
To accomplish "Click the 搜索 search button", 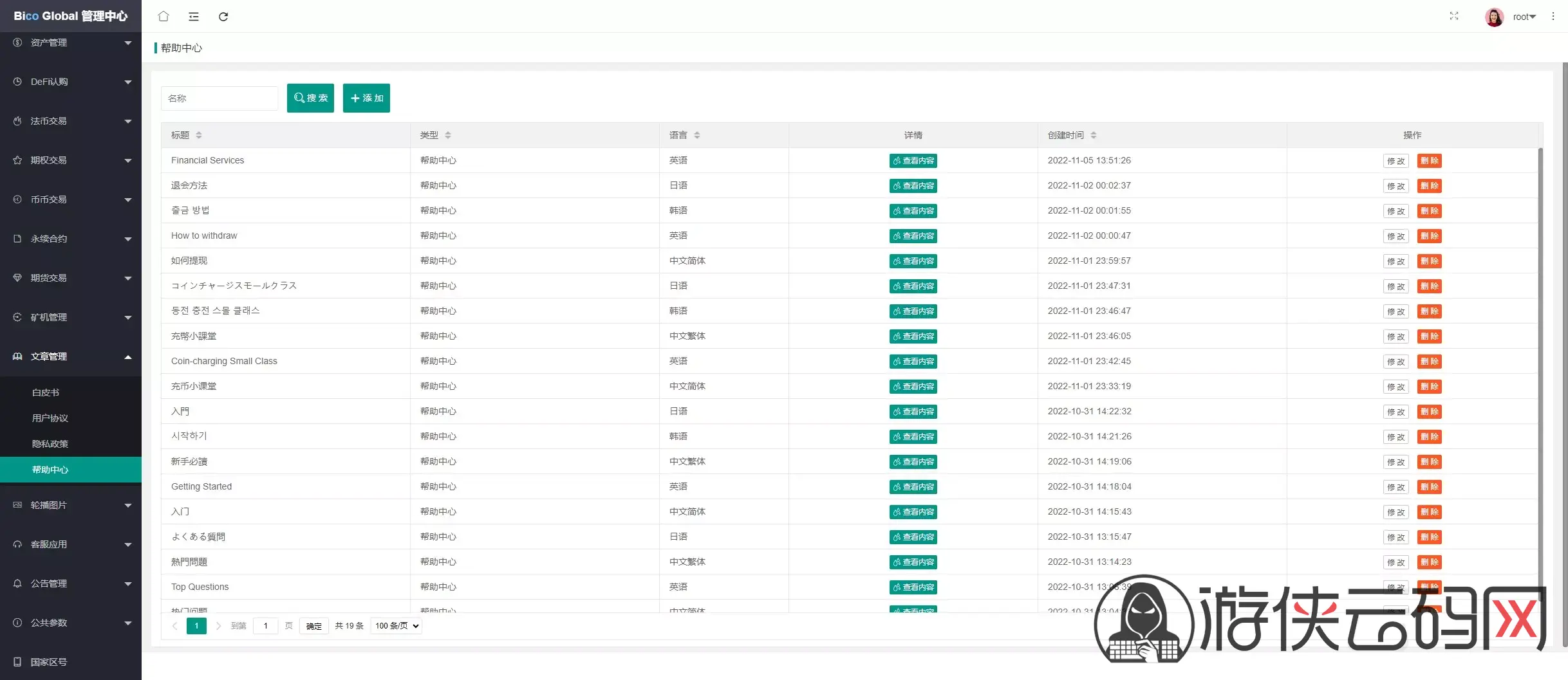I will (x=310, y=98).
